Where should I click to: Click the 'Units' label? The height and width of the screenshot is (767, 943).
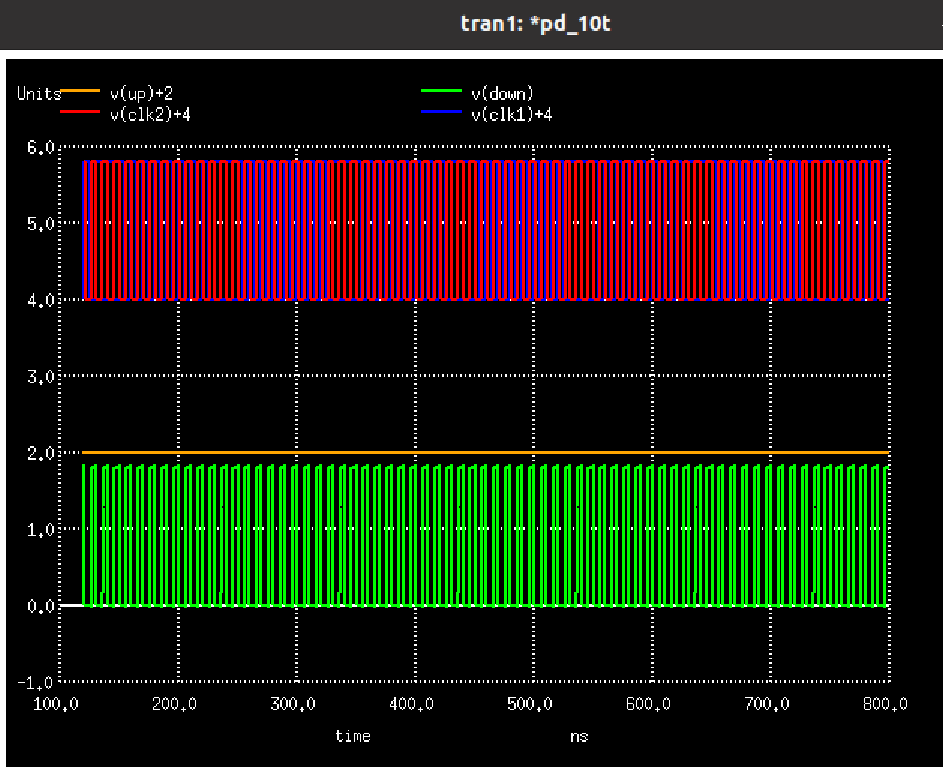point(39,94)
